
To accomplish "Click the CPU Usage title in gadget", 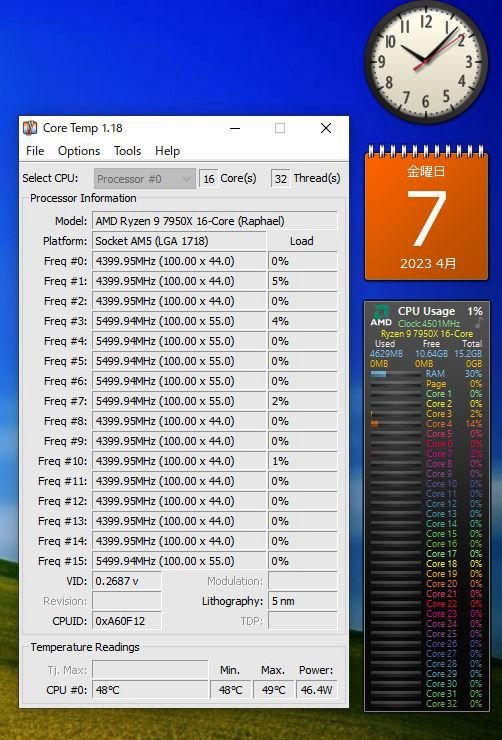I will tap(426, 311).
